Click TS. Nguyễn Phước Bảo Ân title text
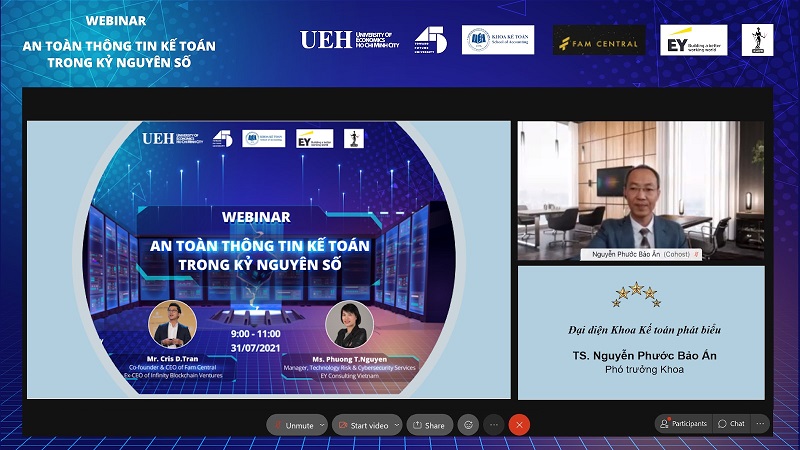 [644, 356]
